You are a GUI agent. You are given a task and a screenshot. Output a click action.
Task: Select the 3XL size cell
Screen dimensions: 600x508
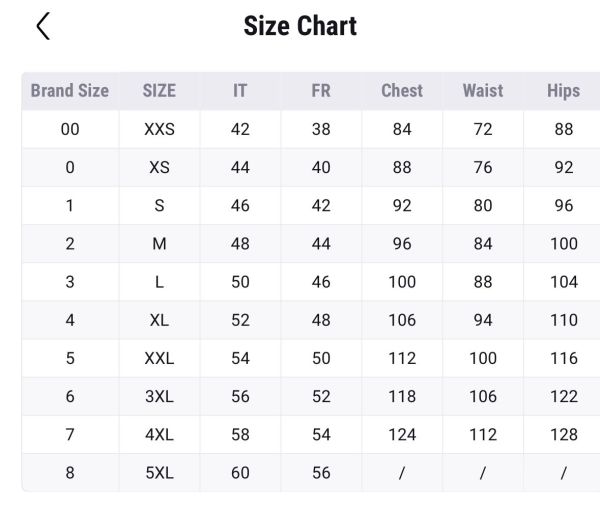pyautogui.click(x=159, y=396)
